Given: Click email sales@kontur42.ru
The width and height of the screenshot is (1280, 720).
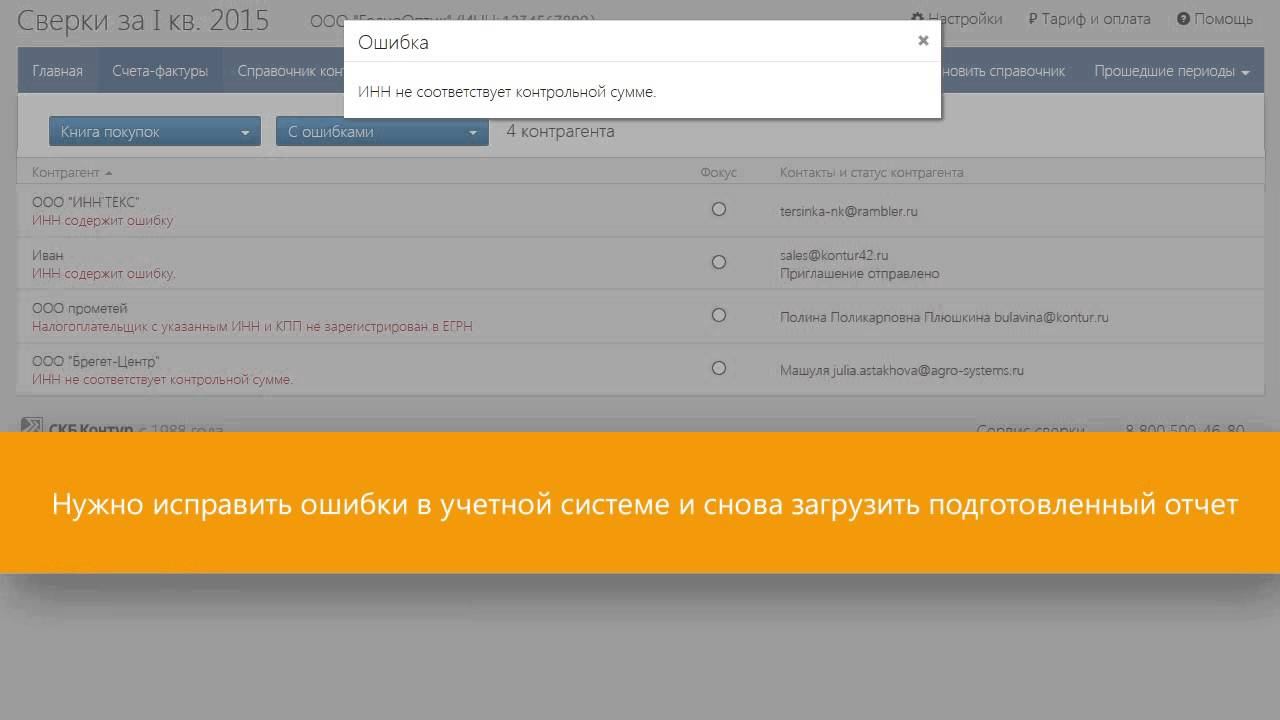Looking at the screenshot, I should (834, 255).
